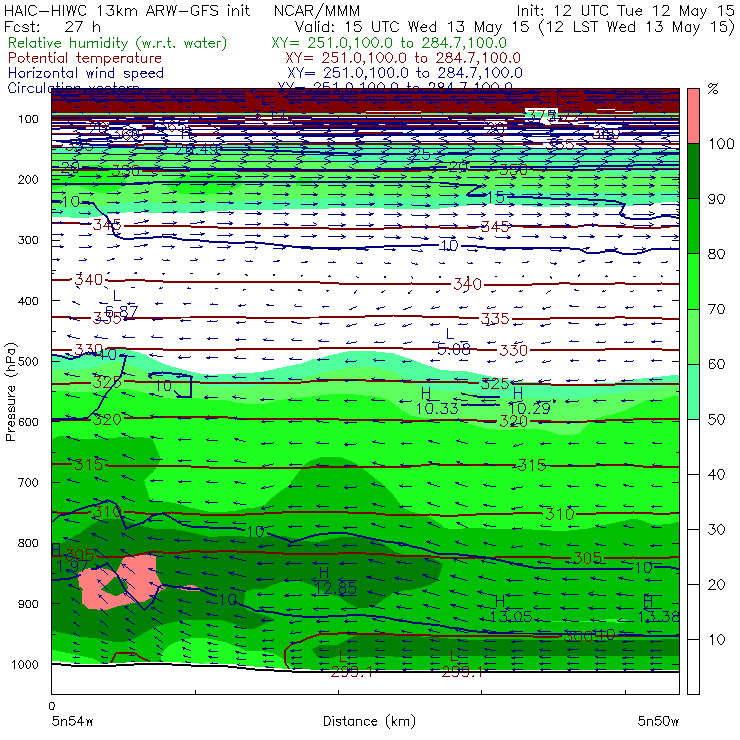Click the '1.97' value near the left edge
This screenshot has width=740, height=740.
[x=72, y=566]
